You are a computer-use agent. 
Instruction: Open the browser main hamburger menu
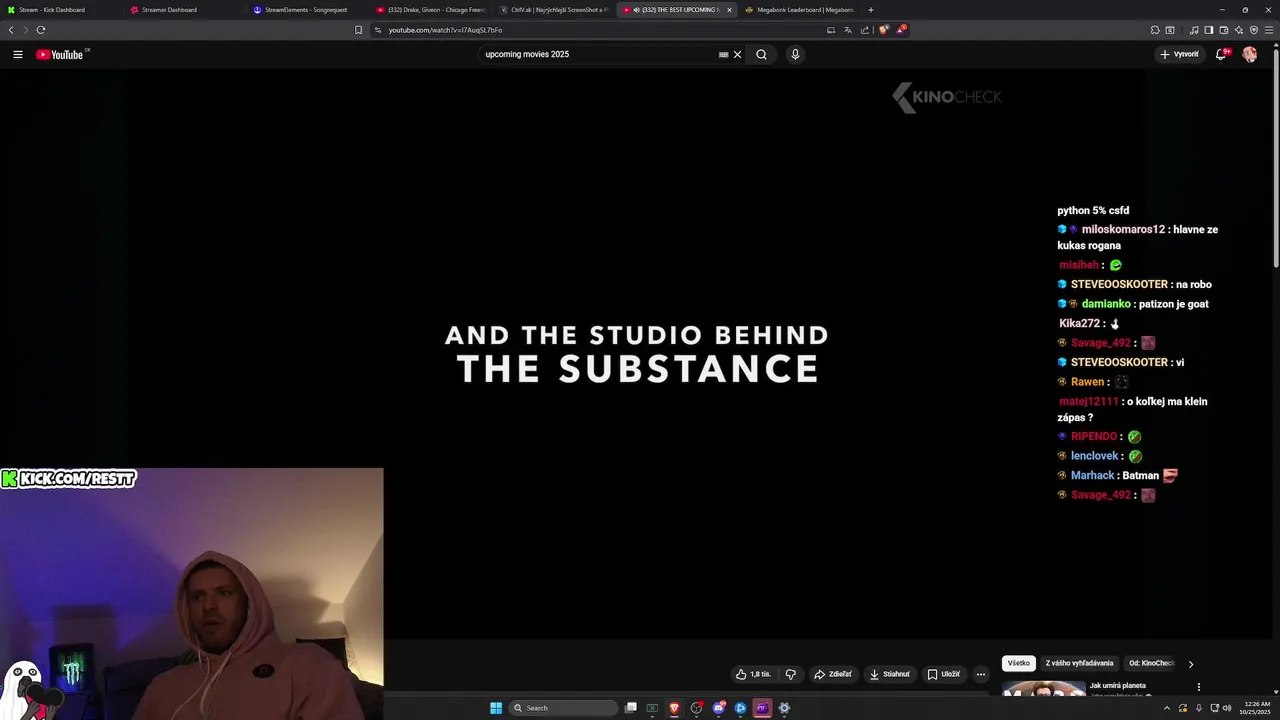click(1269, 30)
